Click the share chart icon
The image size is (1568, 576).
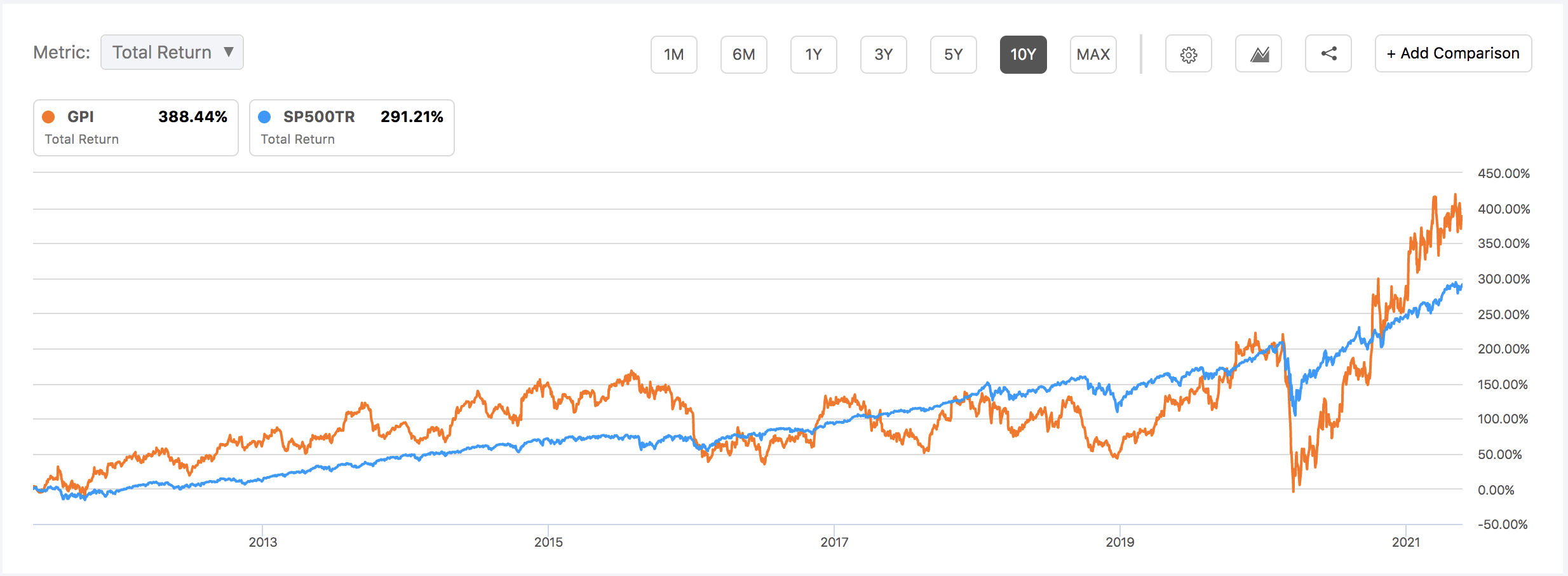coord(1328,54)
